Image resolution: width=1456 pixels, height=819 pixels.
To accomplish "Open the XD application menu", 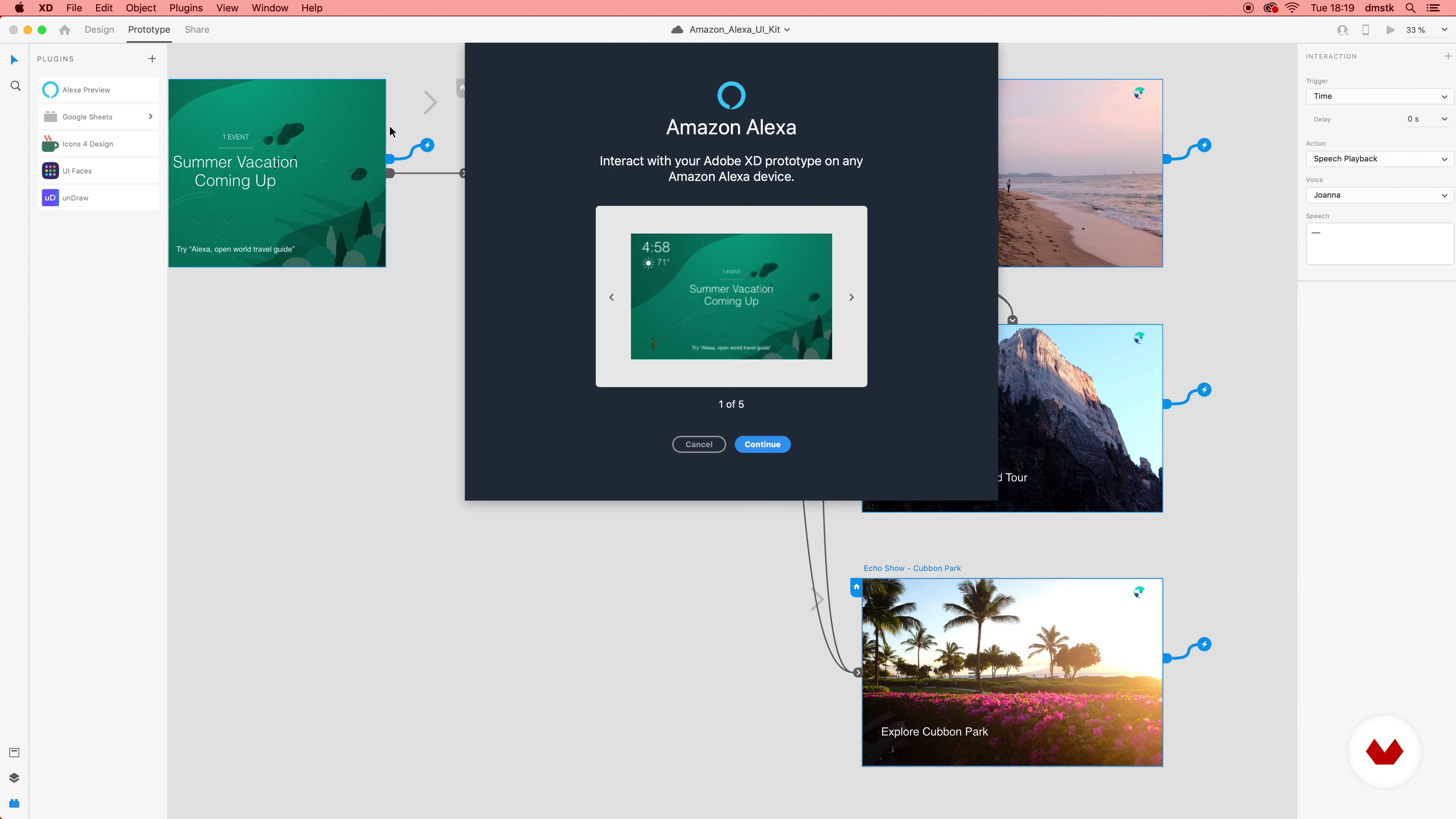I will coord(46,8).
